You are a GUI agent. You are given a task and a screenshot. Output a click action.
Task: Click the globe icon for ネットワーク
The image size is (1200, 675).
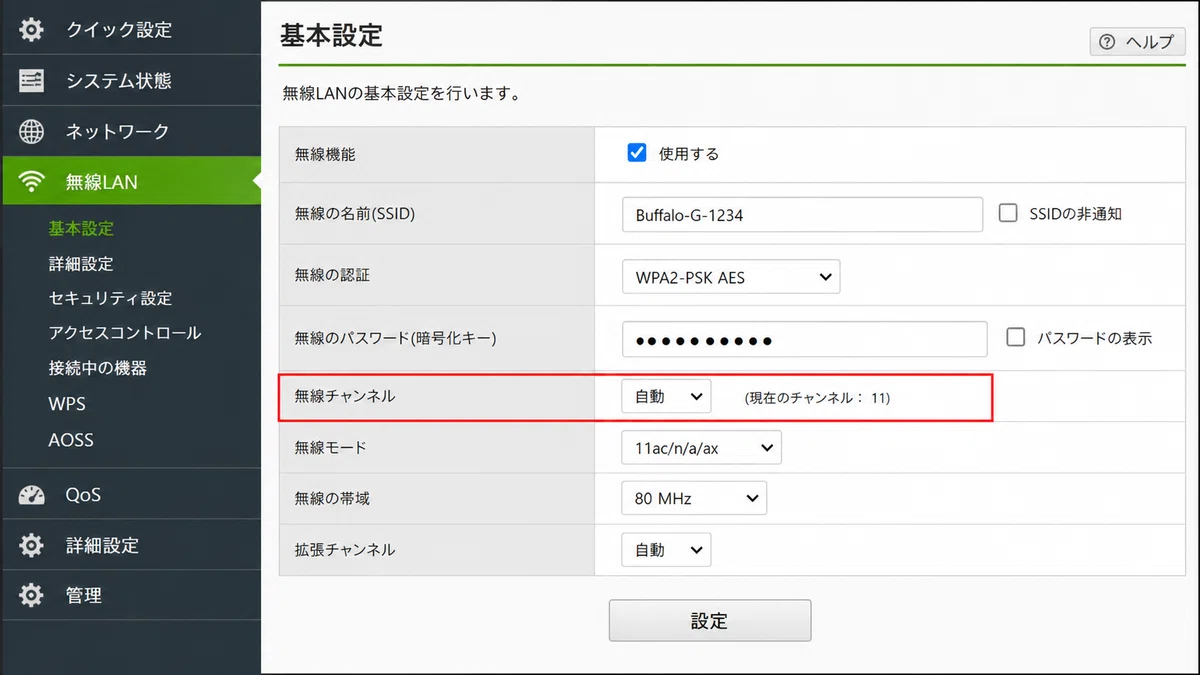point(32,131)
